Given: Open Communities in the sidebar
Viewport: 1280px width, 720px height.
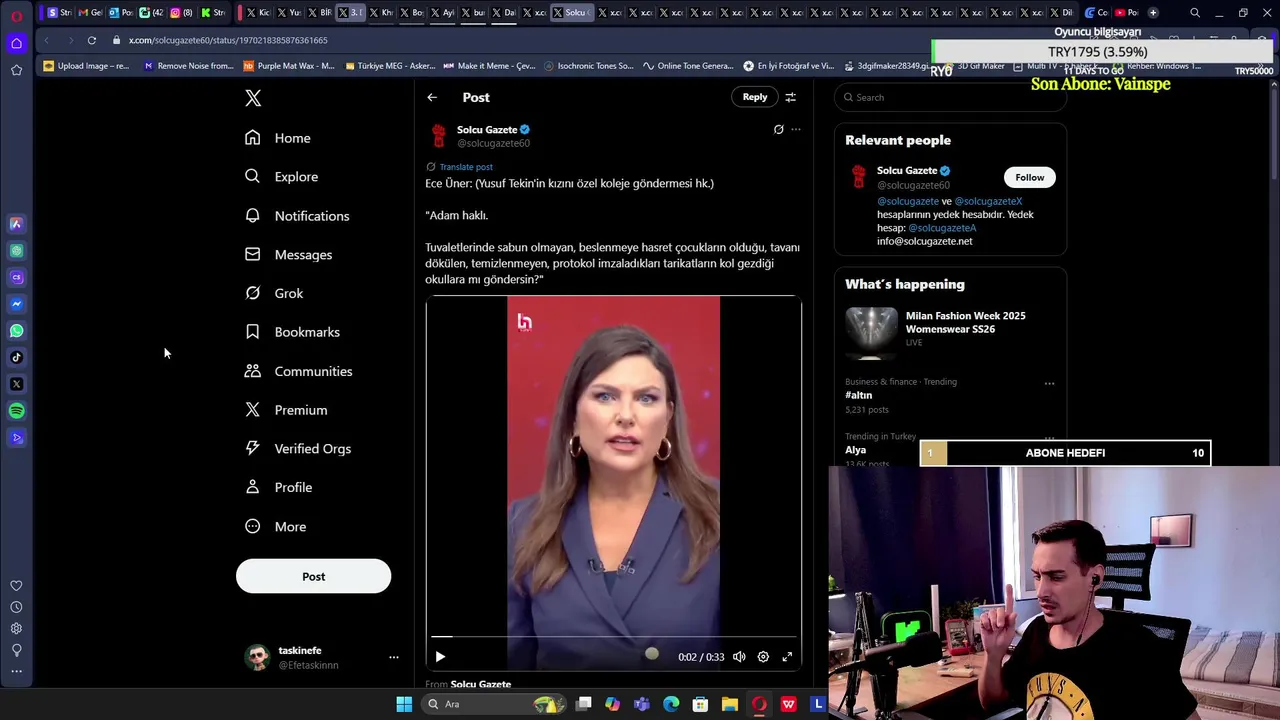Looking at the screenshot, I should click(298, 371).
